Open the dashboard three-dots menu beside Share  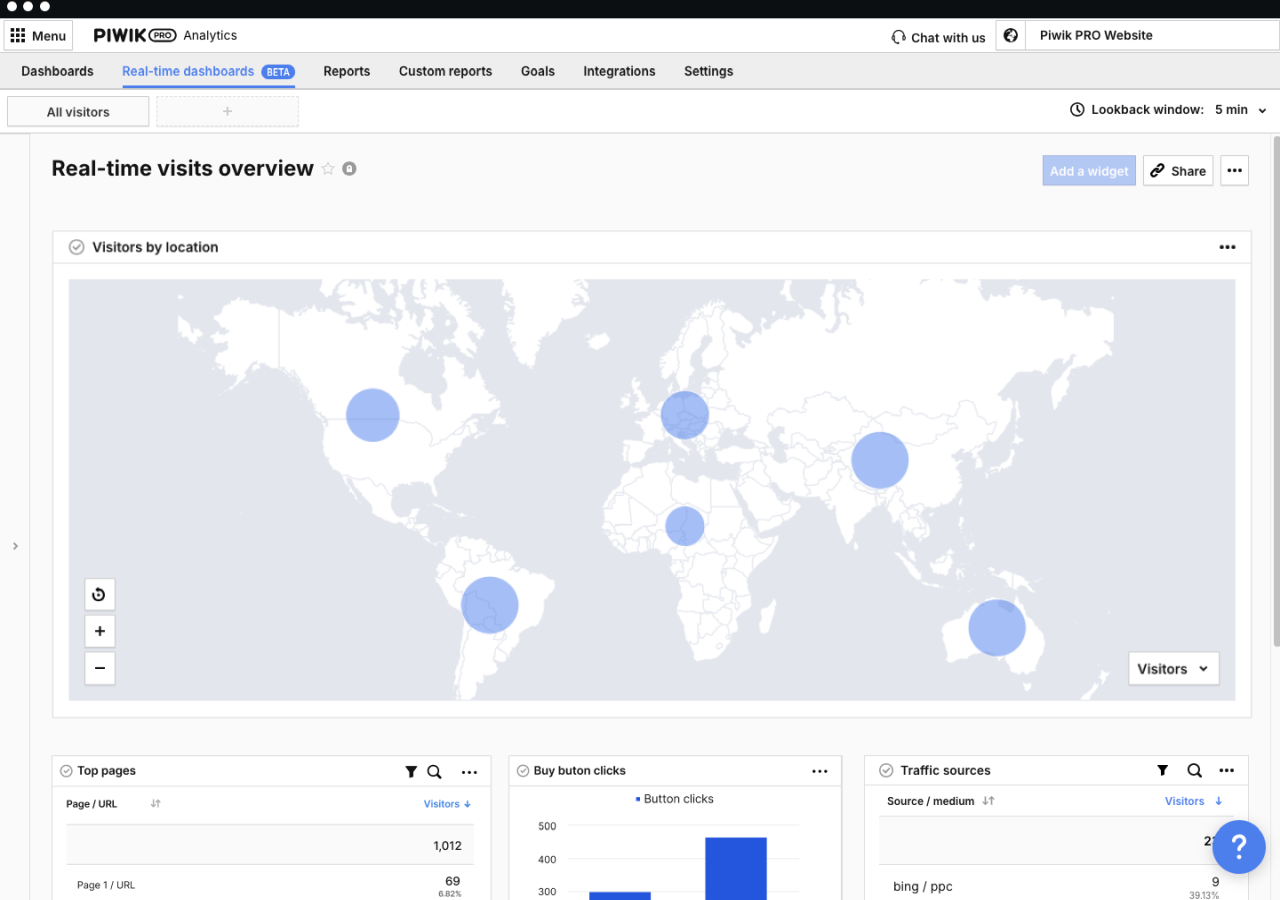click(1235, 171)
